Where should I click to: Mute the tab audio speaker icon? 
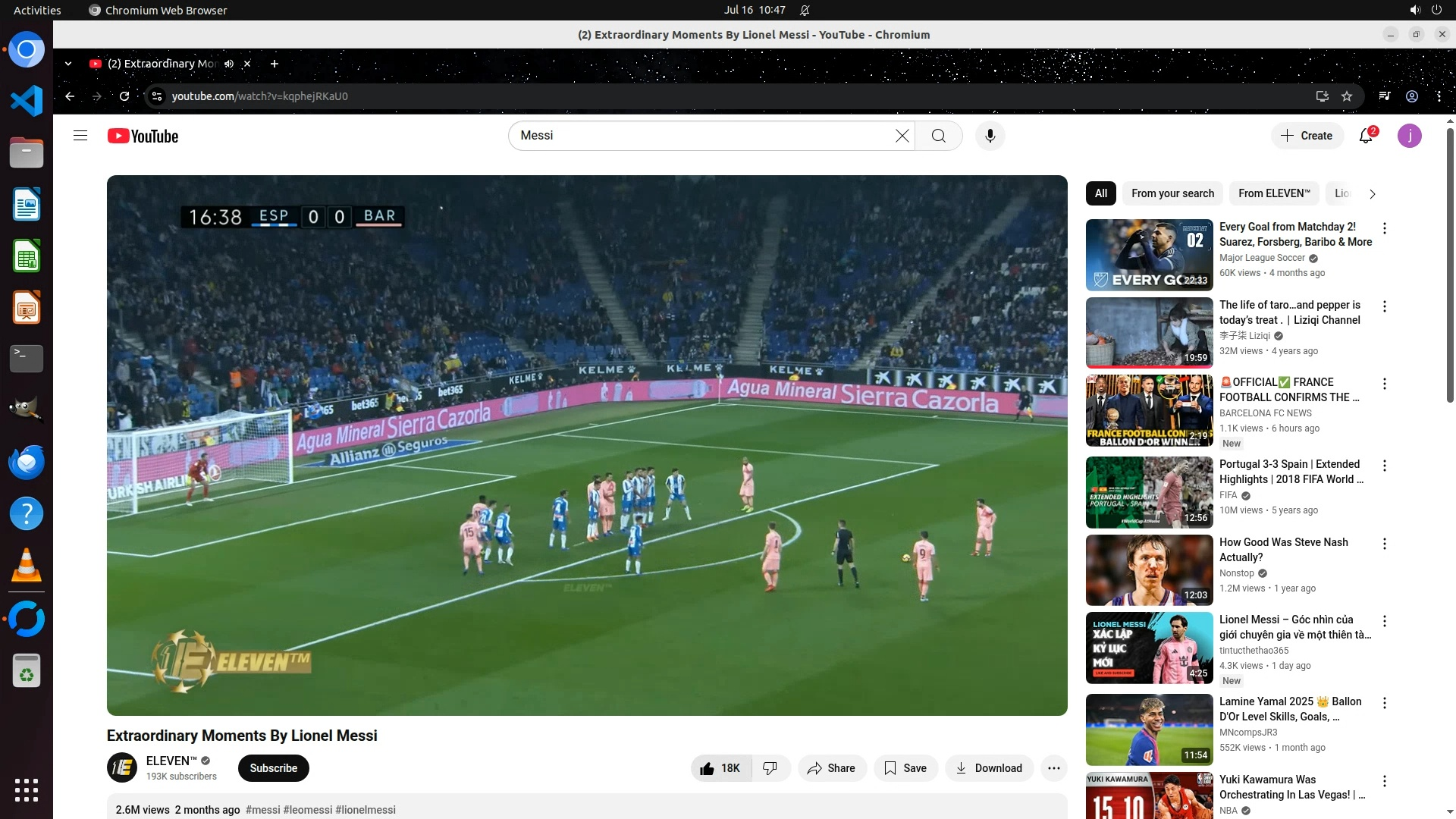point(229,64)
